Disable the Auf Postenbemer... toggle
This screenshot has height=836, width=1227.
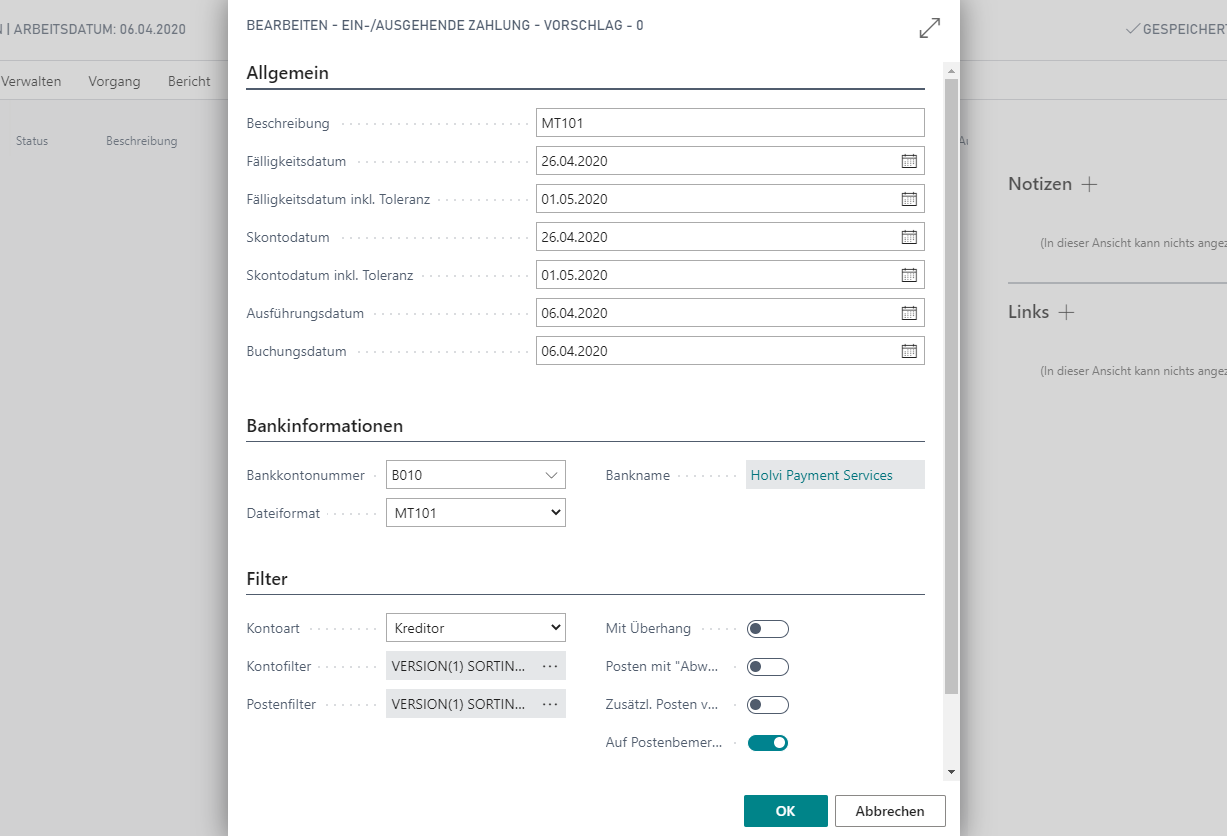767,742
